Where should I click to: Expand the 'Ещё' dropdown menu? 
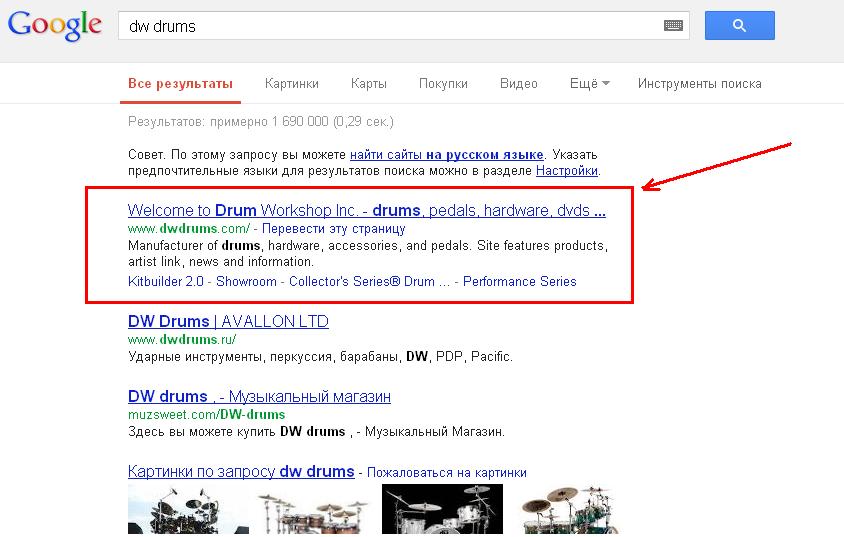589,83
